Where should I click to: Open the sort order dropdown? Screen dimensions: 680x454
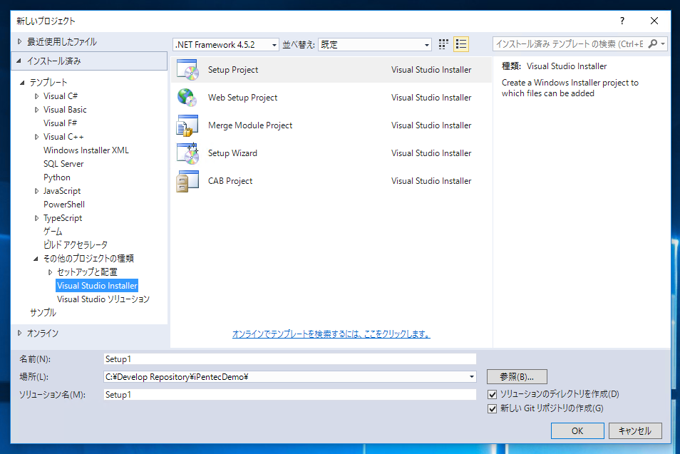tap(375, 45)
